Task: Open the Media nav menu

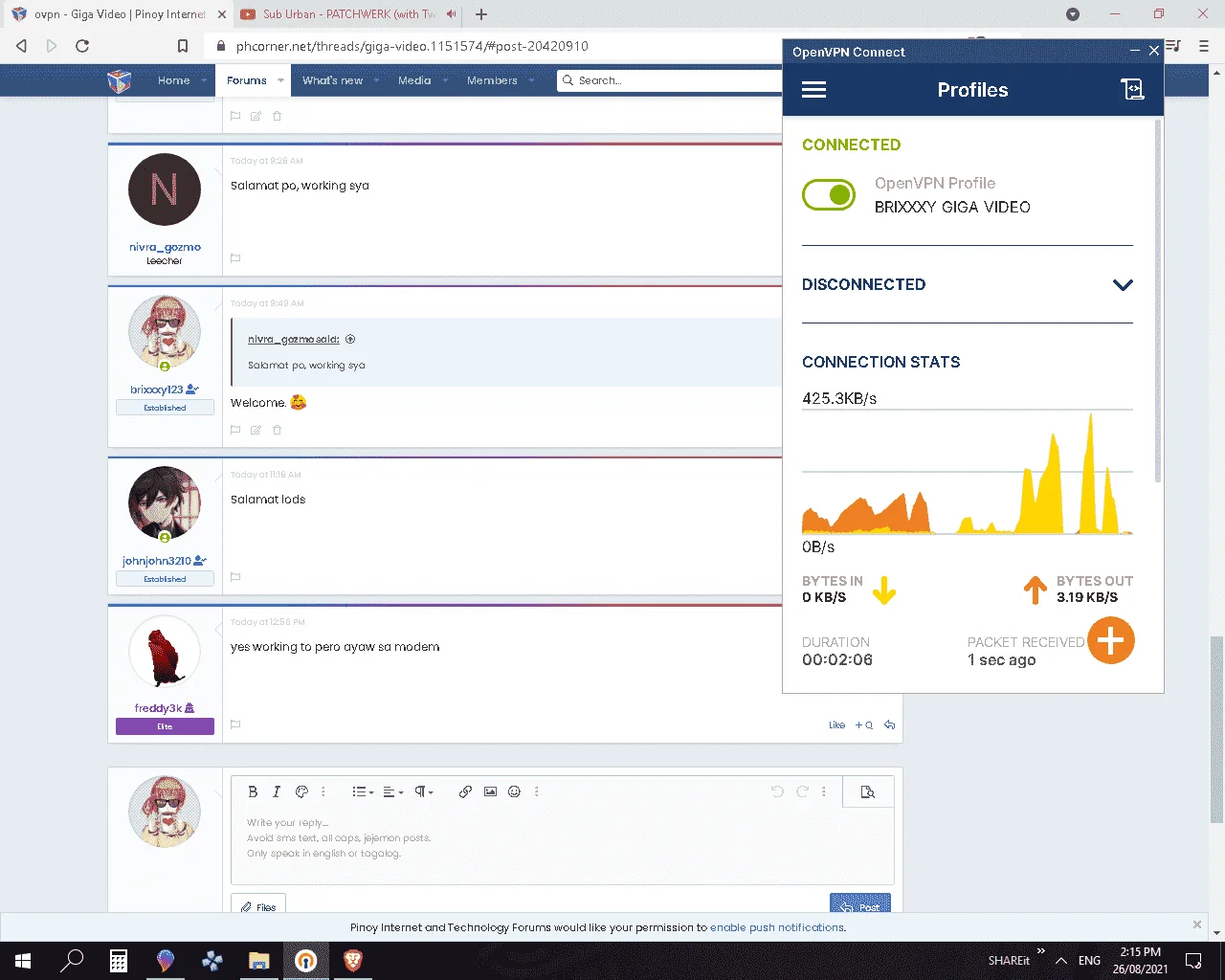Action: [x=414, y=80]
